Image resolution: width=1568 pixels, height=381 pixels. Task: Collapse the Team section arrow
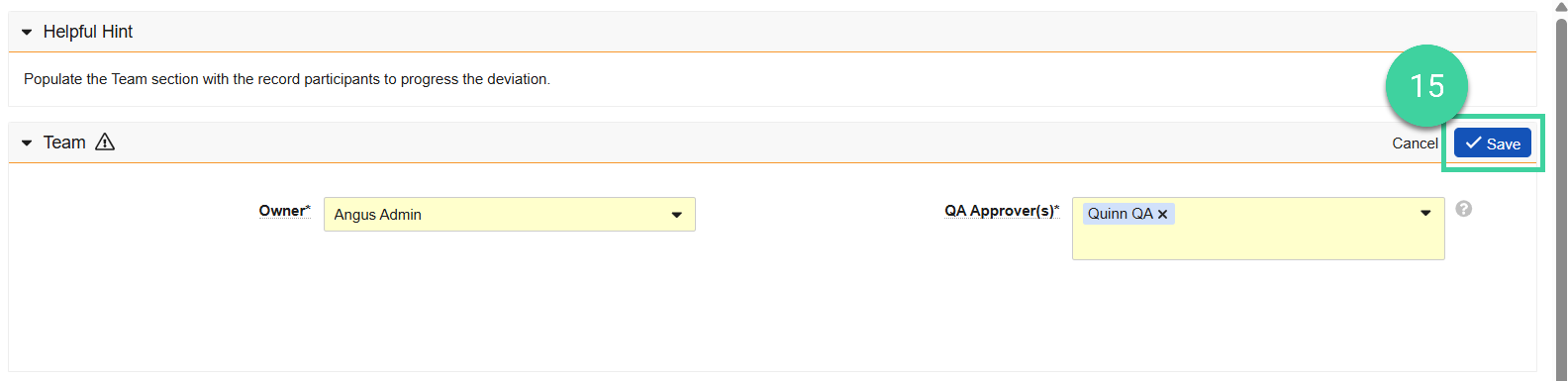(27, 143)
